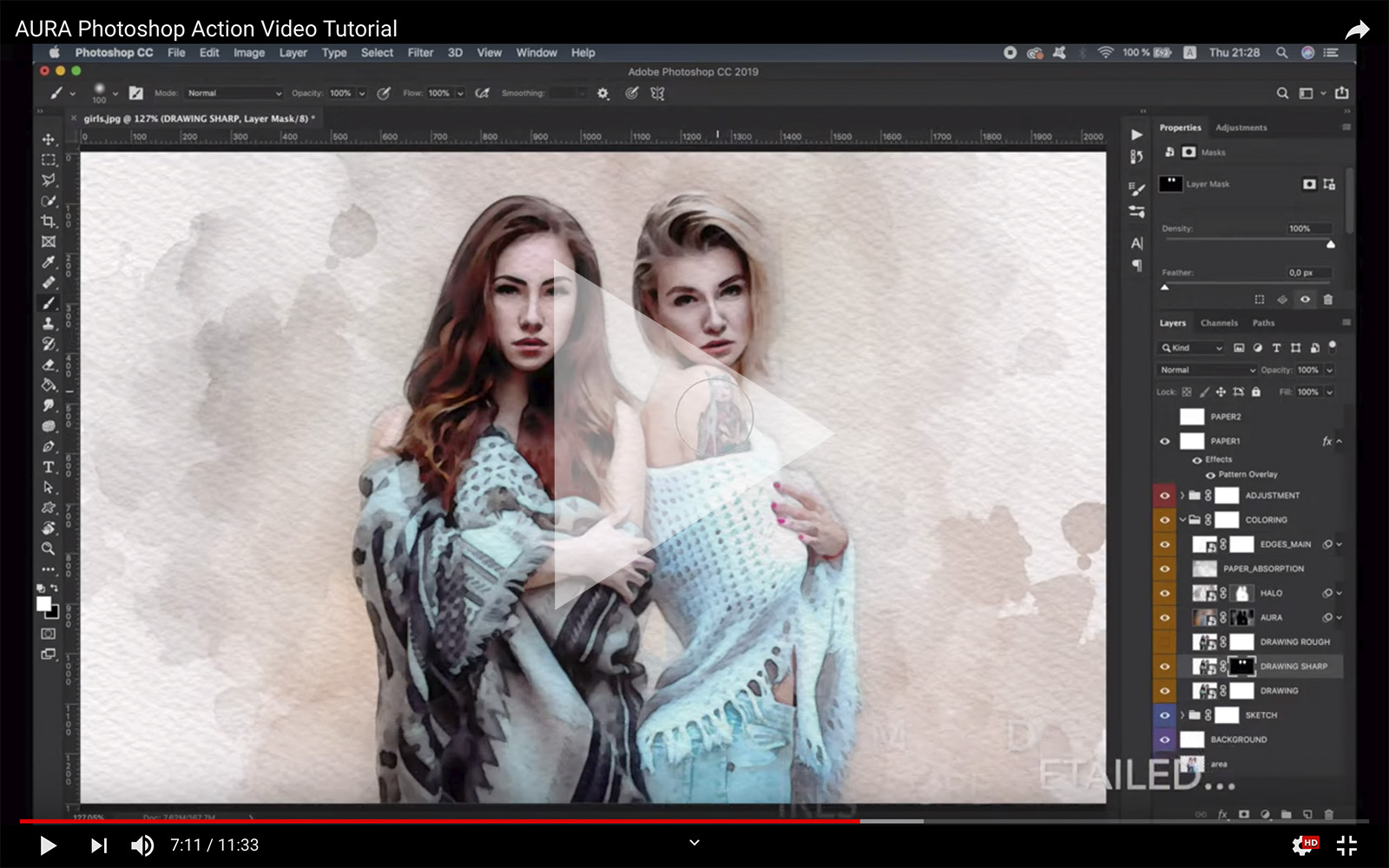Open the Paragraph panel icon
1389x868 pixels.
(1136, 266)
